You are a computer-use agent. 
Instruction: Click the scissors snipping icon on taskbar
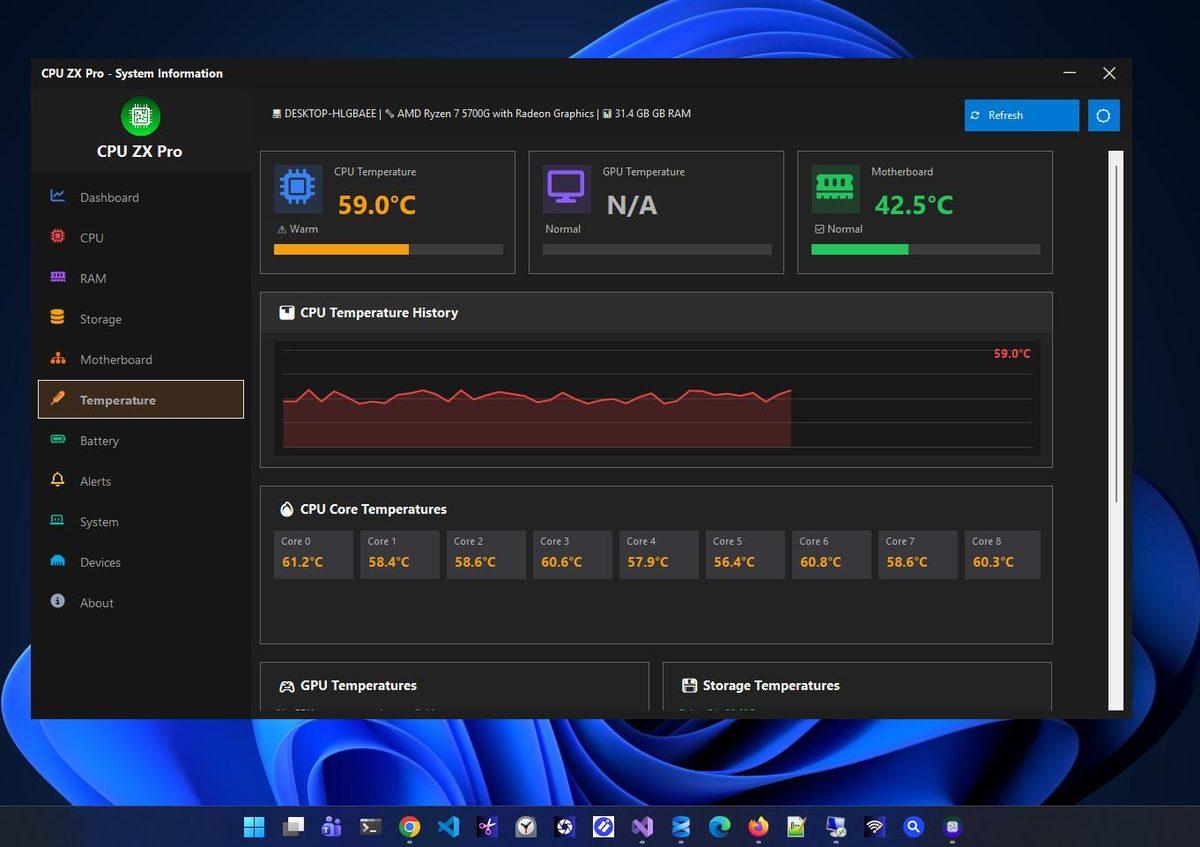coord(487,827)
